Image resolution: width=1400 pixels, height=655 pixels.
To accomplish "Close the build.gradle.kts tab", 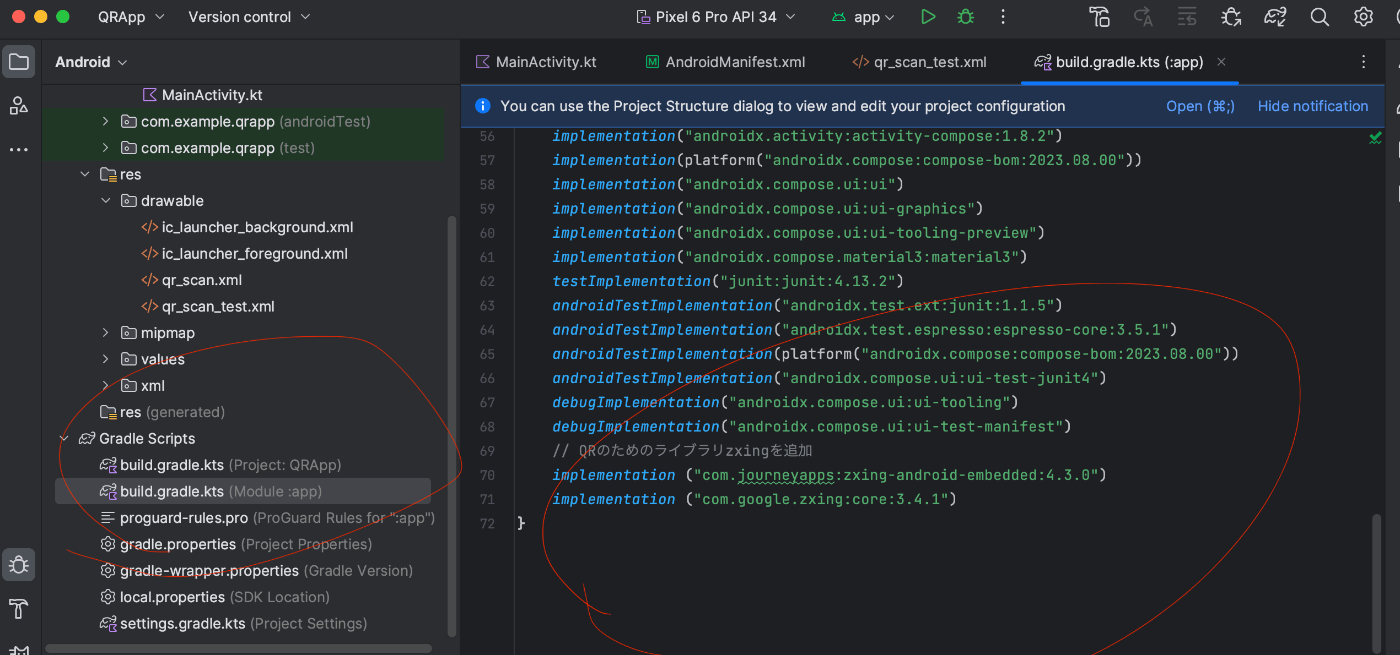I will click(x=1221, y=62).
